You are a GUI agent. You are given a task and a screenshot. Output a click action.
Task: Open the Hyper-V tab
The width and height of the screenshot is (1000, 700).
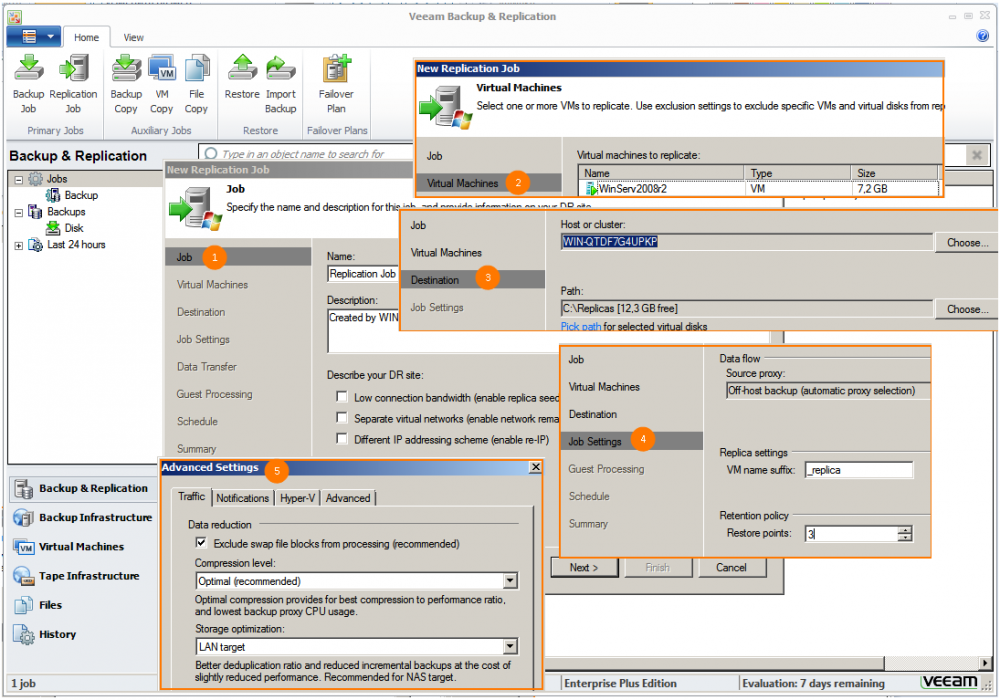click(x=297, y=498)
